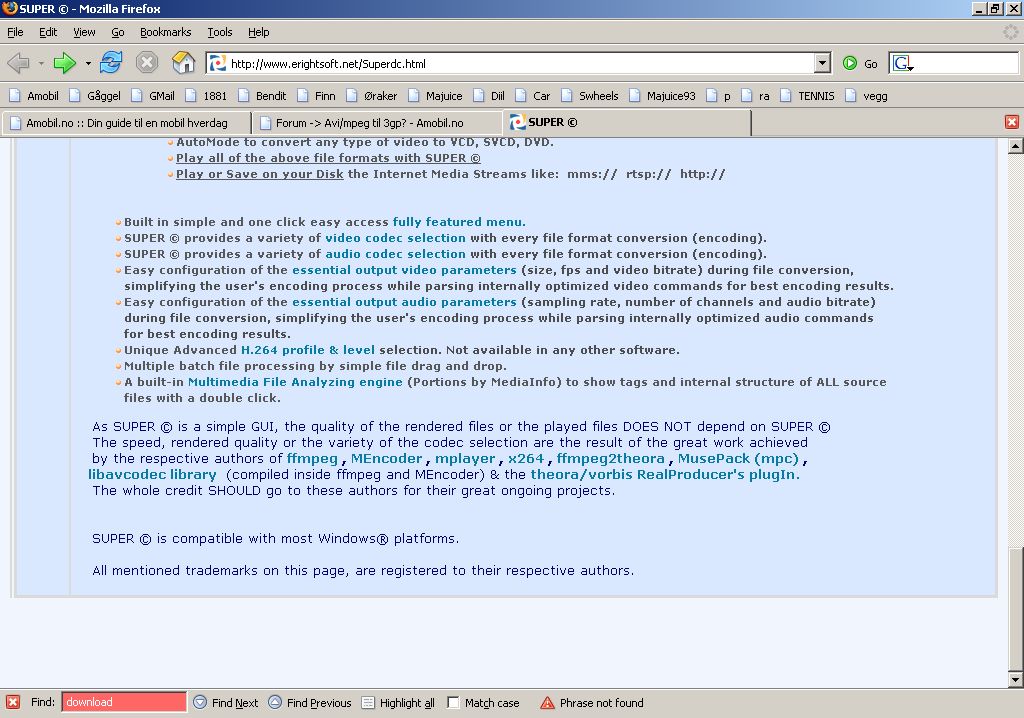Screen dimensions: 1024x718
Task: Switch to the Forum Avi/mpeg til 3gp tab
Action: 377,123
